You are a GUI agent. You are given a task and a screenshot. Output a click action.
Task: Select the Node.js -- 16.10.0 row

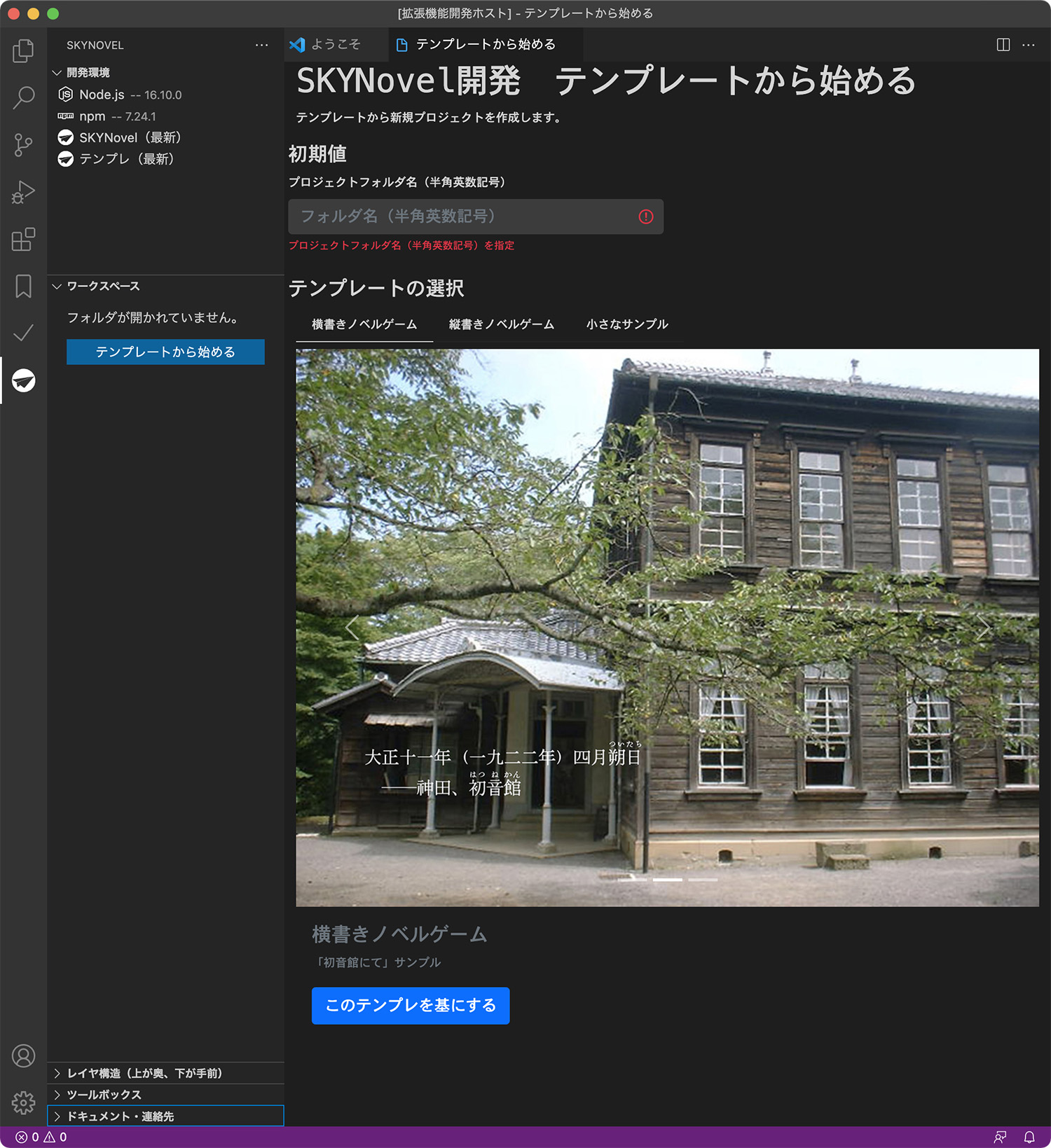(165, 95)
